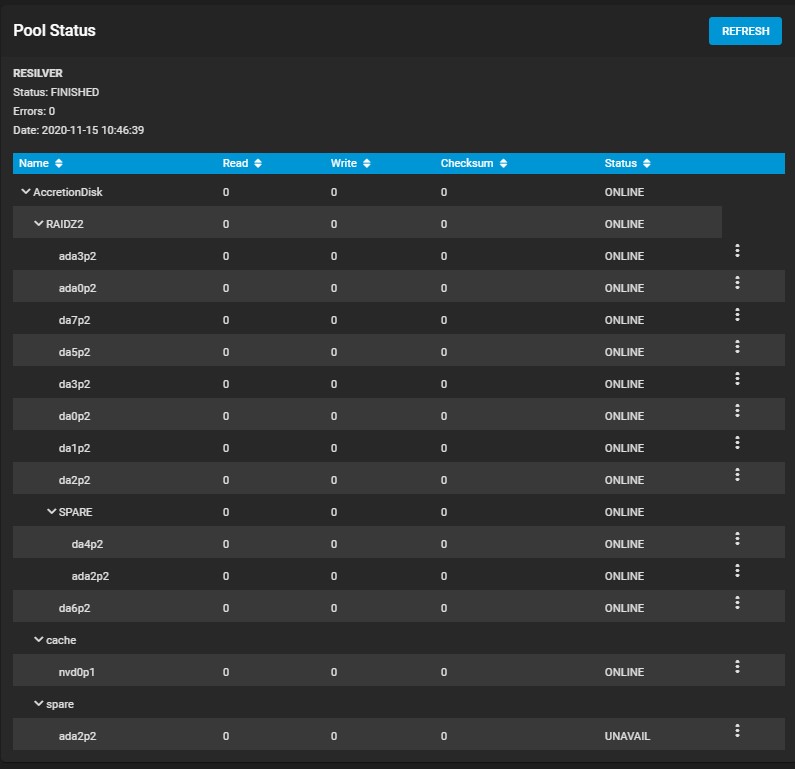Click ONLINE status of uppercase SPARE row
This screenshot has width=795, height=769.
[624, 512]
